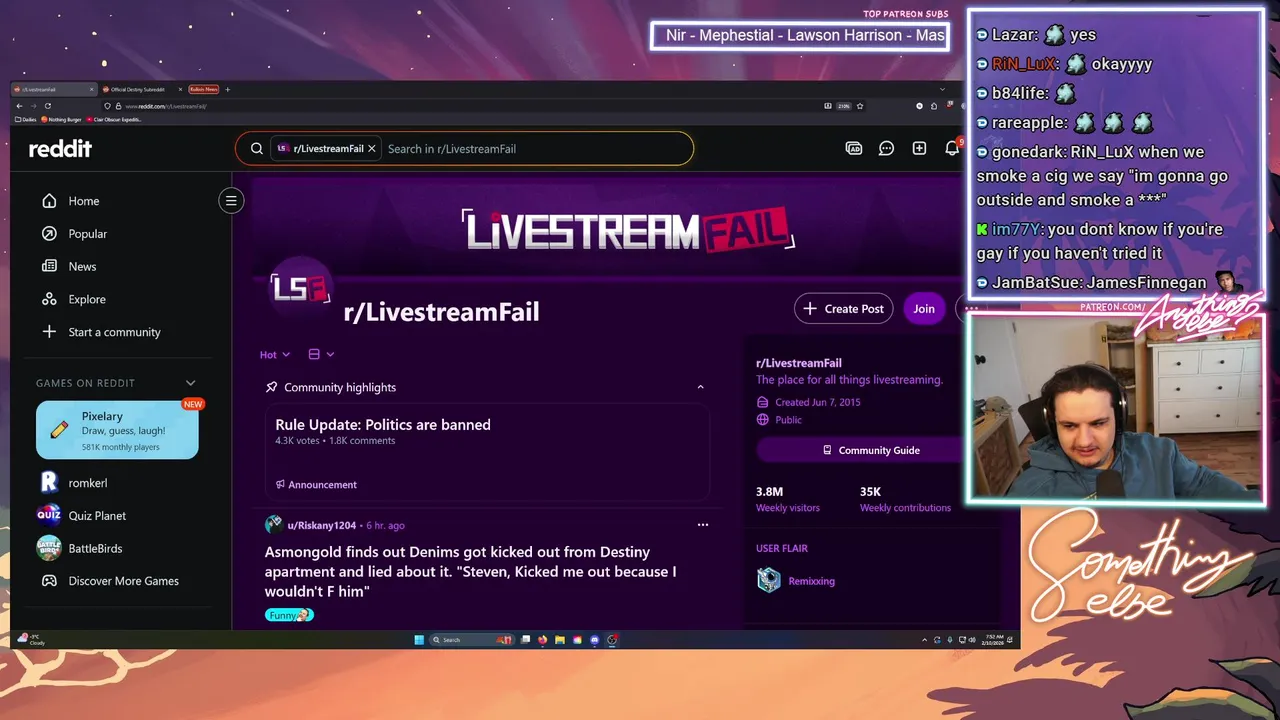Open post options three-dot menu

[702, 525]
